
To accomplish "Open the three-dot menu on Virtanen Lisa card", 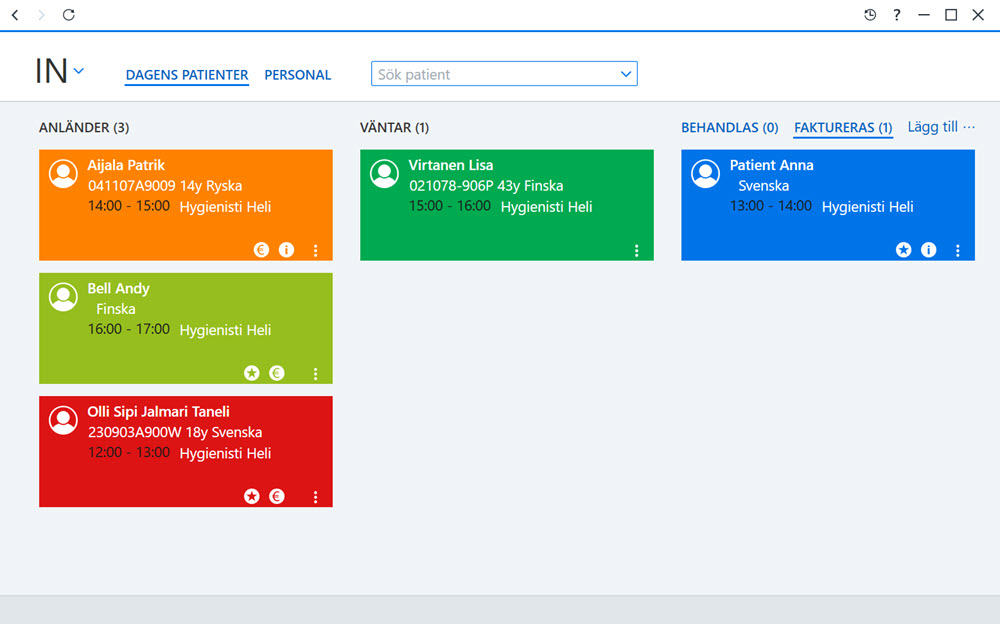I will (636, 250).
